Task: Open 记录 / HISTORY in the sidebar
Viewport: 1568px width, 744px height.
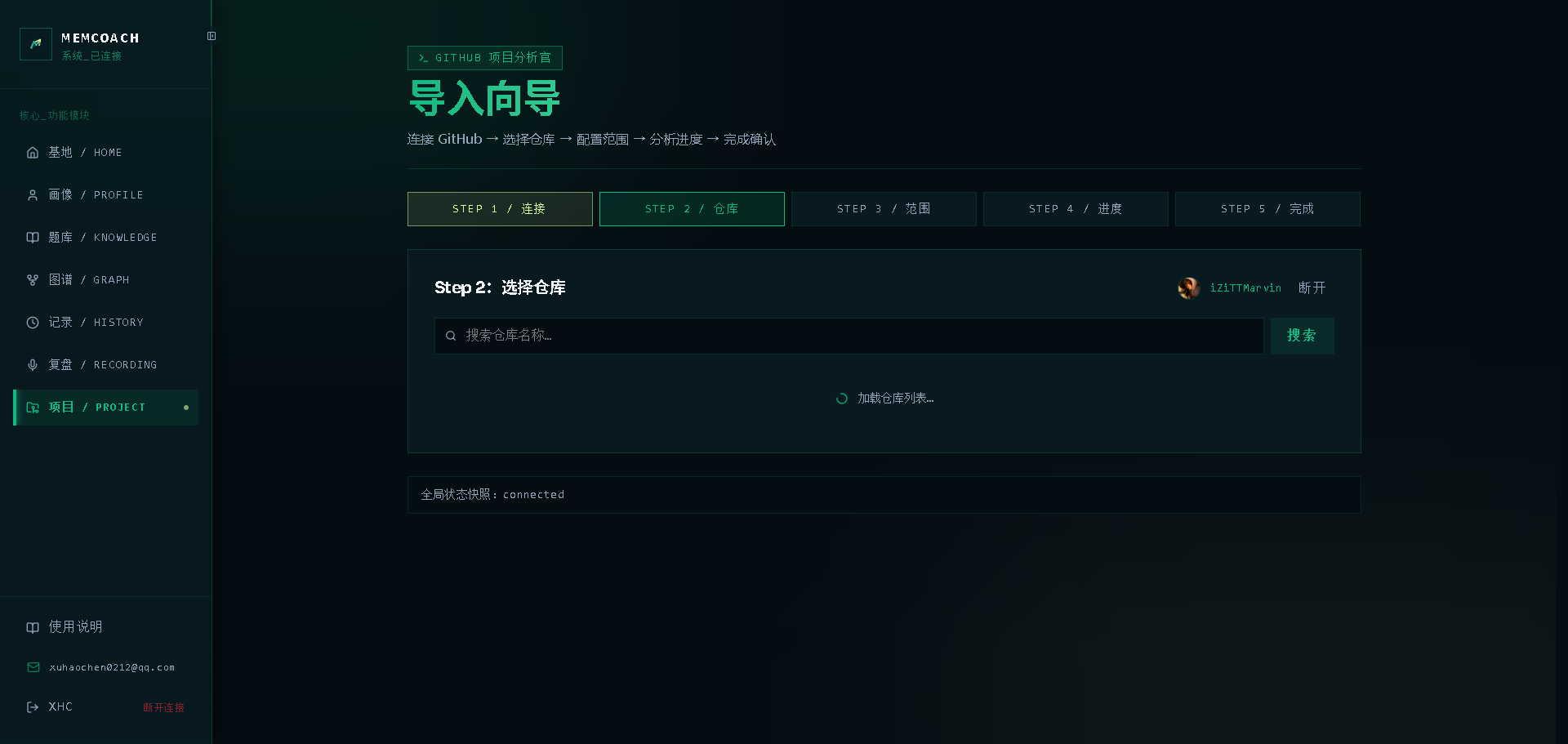Action: tap(106, 323)
